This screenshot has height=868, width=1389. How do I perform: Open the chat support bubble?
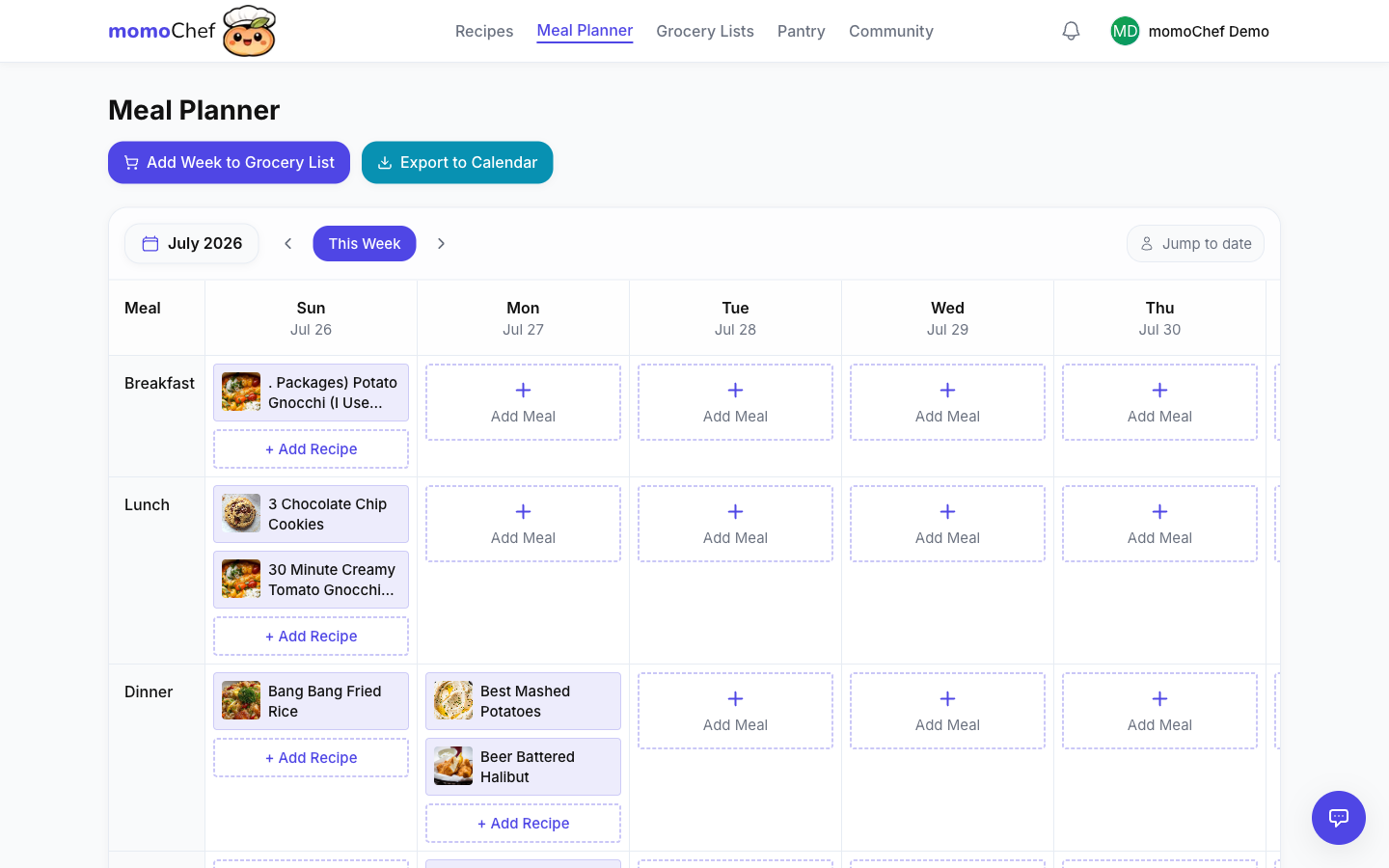(1339, 818)
